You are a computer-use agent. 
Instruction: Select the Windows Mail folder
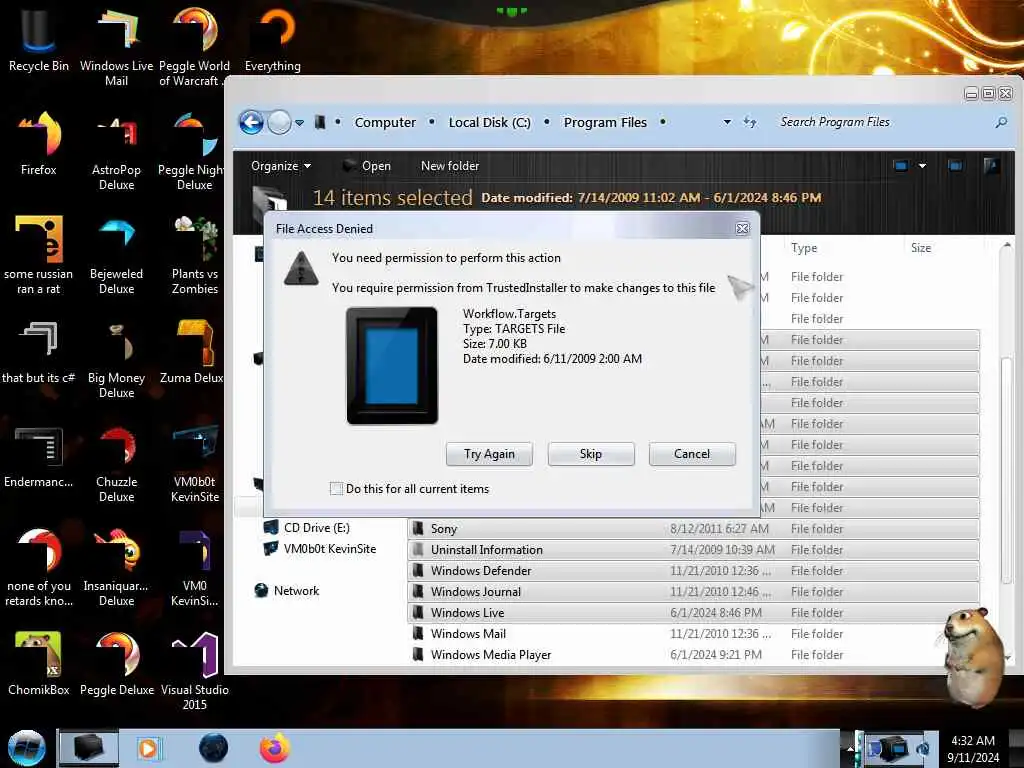tap(693, 633)
